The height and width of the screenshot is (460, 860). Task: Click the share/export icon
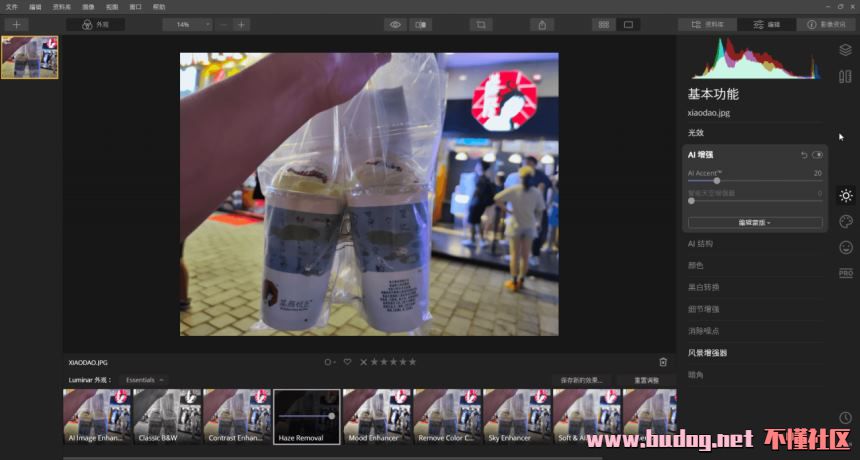pyautogui.click(x=542, y=24)
